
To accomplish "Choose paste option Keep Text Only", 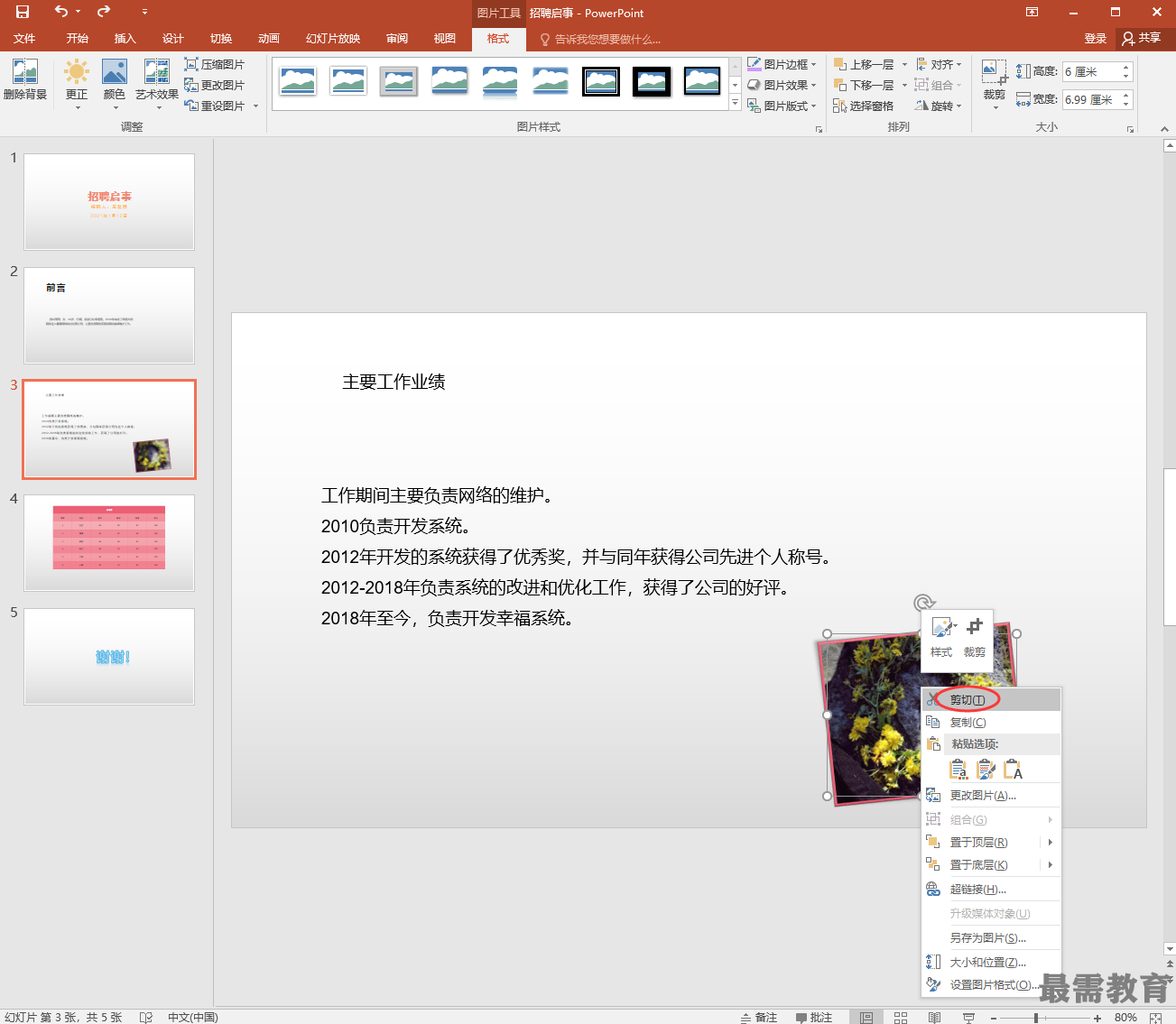I will point(1013,770).
